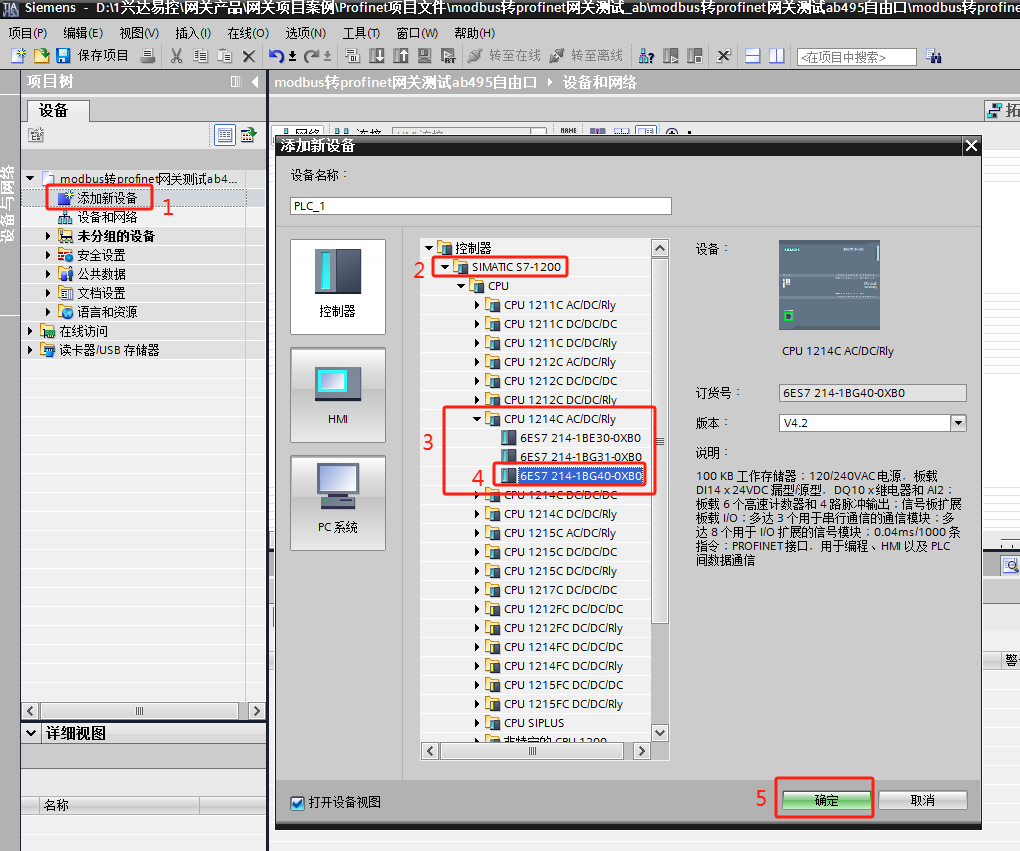Click the Delete X toolbar icon
The image size is (1020, 851).
point(248,57)
